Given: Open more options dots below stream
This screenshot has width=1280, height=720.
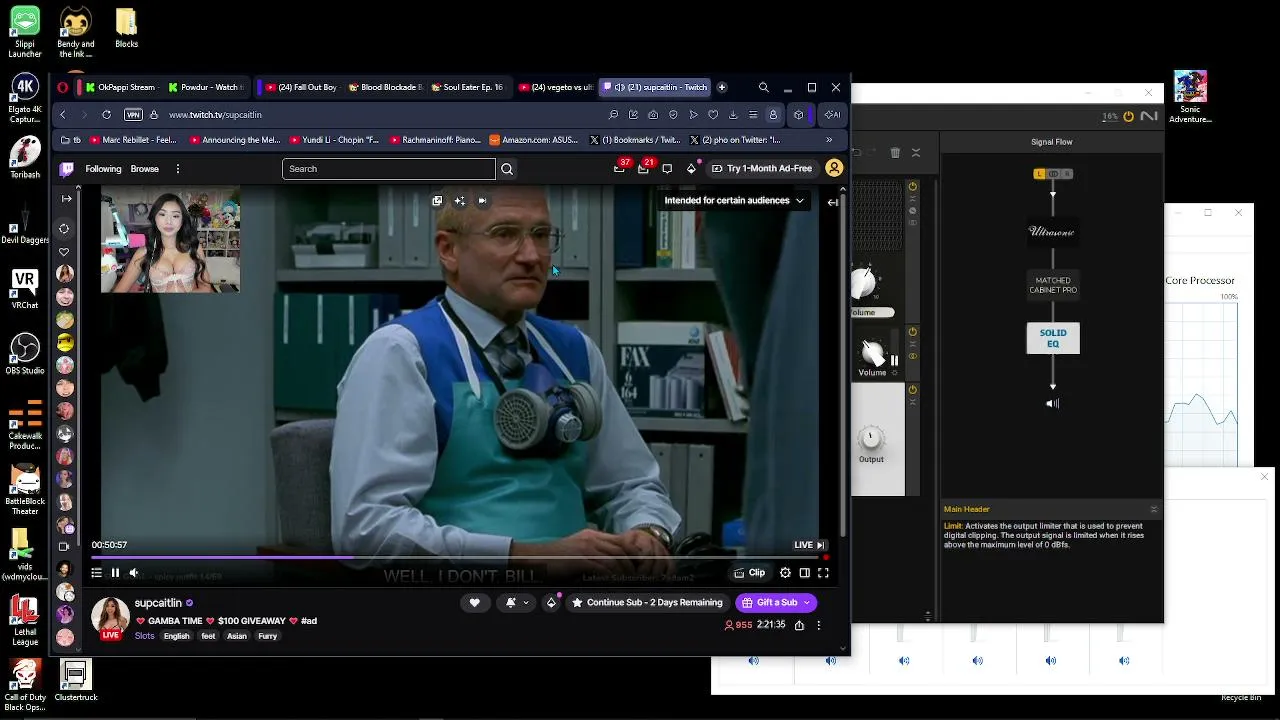Looking at the screenshot, I should tap(818, 625).
